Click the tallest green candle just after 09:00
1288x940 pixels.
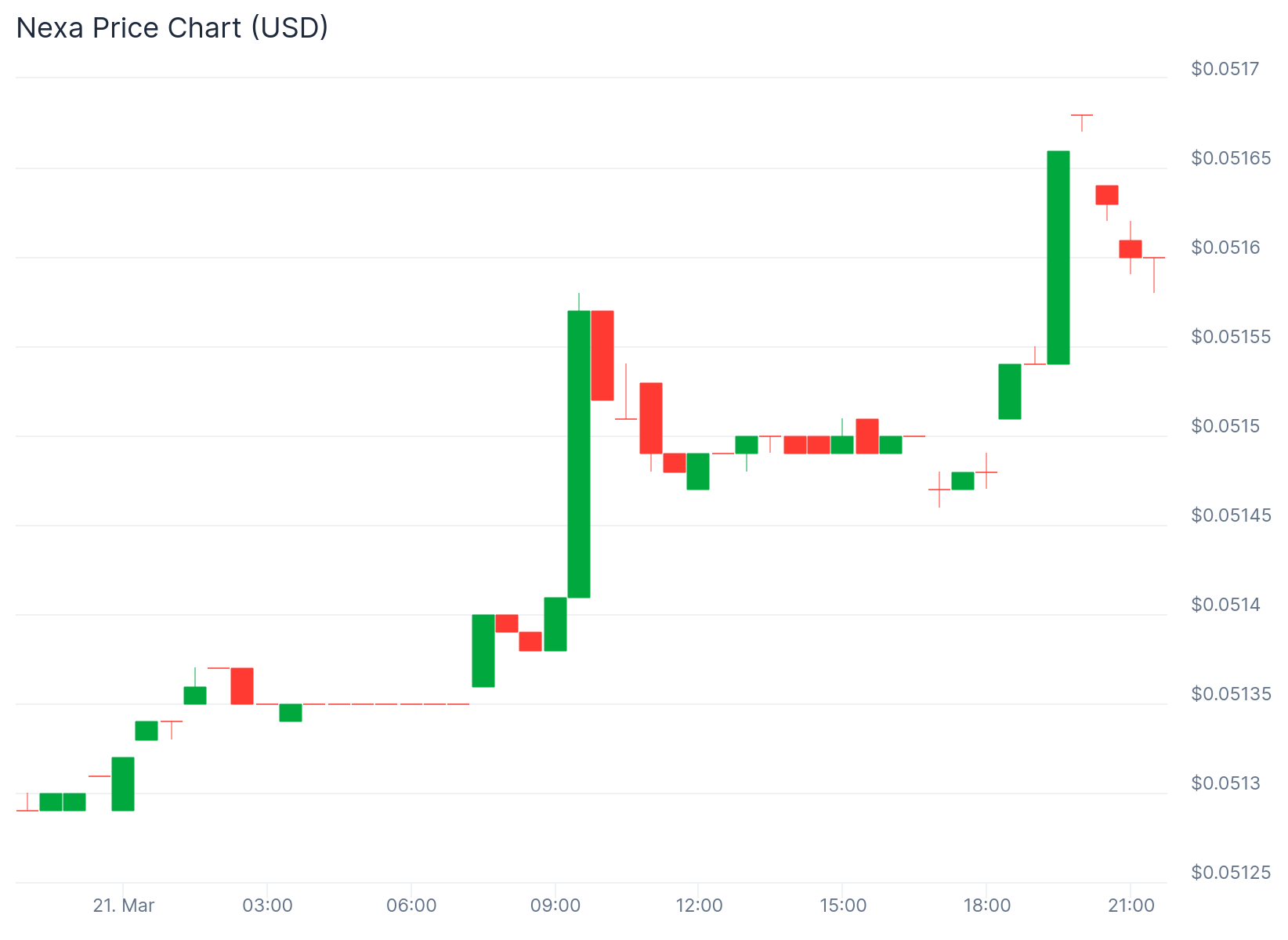pos(579,454)
